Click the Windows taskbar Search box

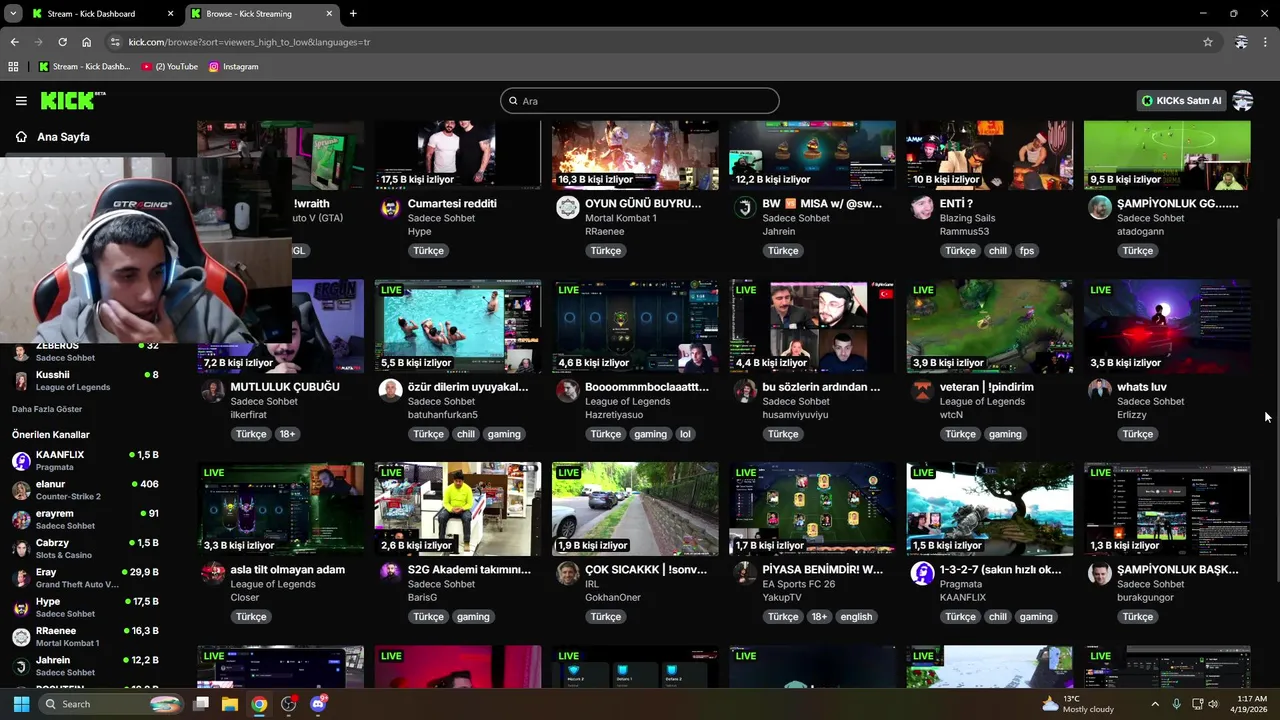pos(111,704)
